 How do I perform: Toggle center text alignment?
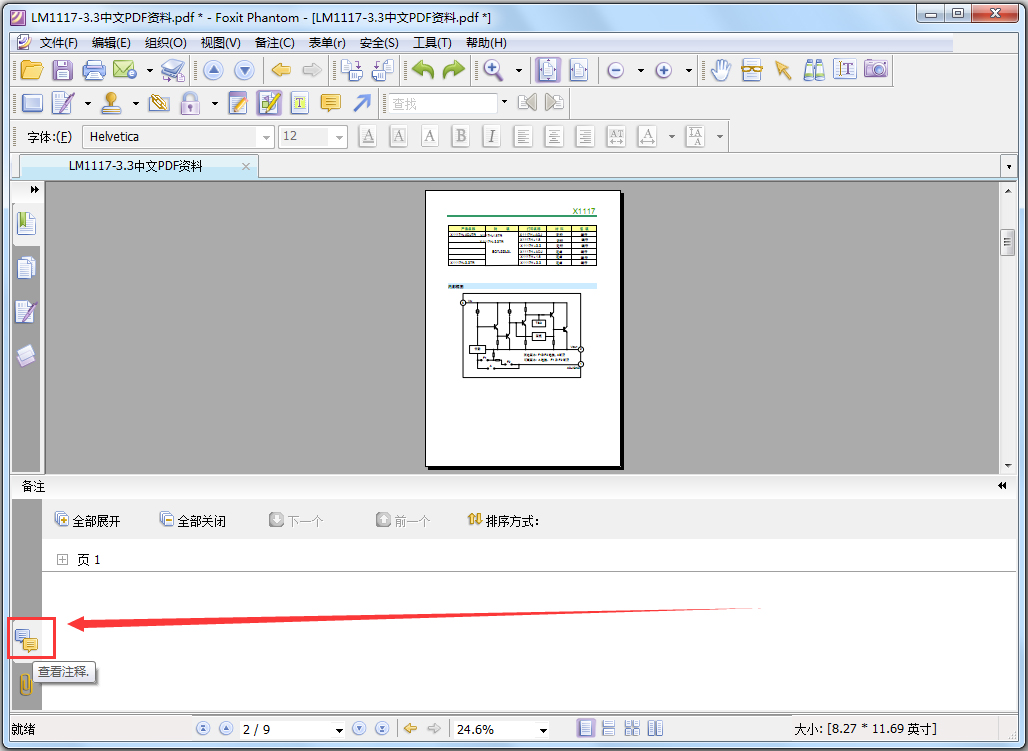pyautogui.click(x=554, y=136)
